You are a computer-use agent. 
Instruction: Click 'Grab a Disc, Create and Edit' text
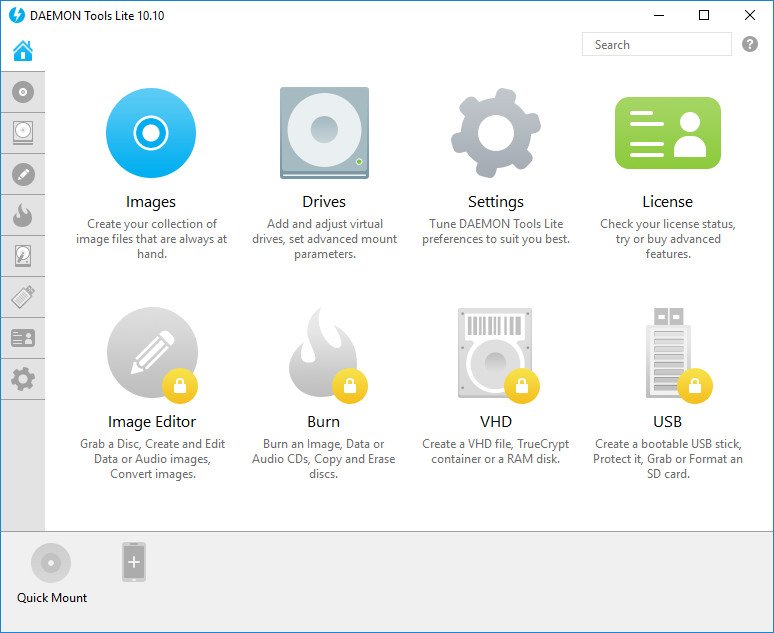point(152,459)
